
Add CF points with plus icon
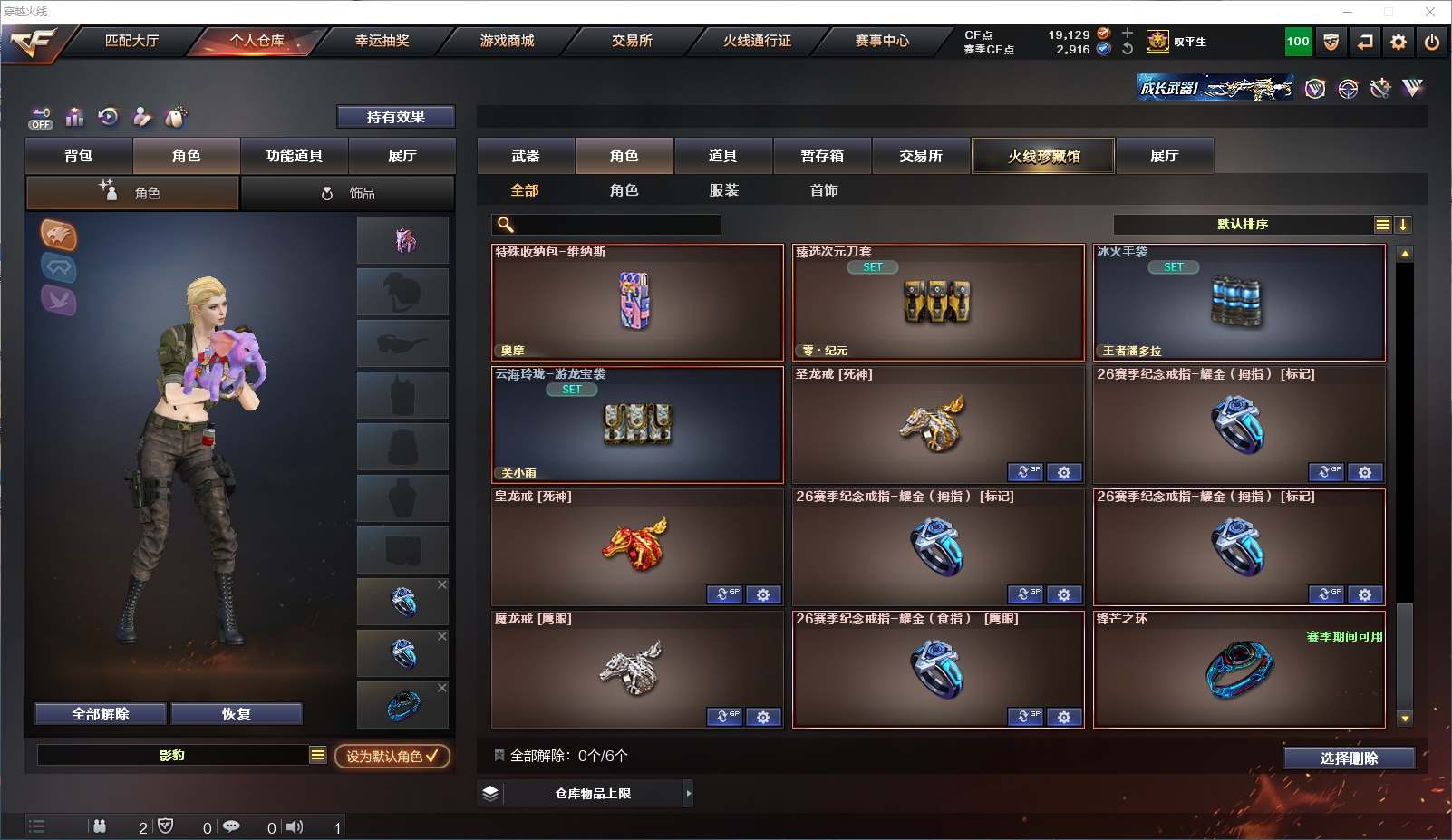pos(1128,34)
